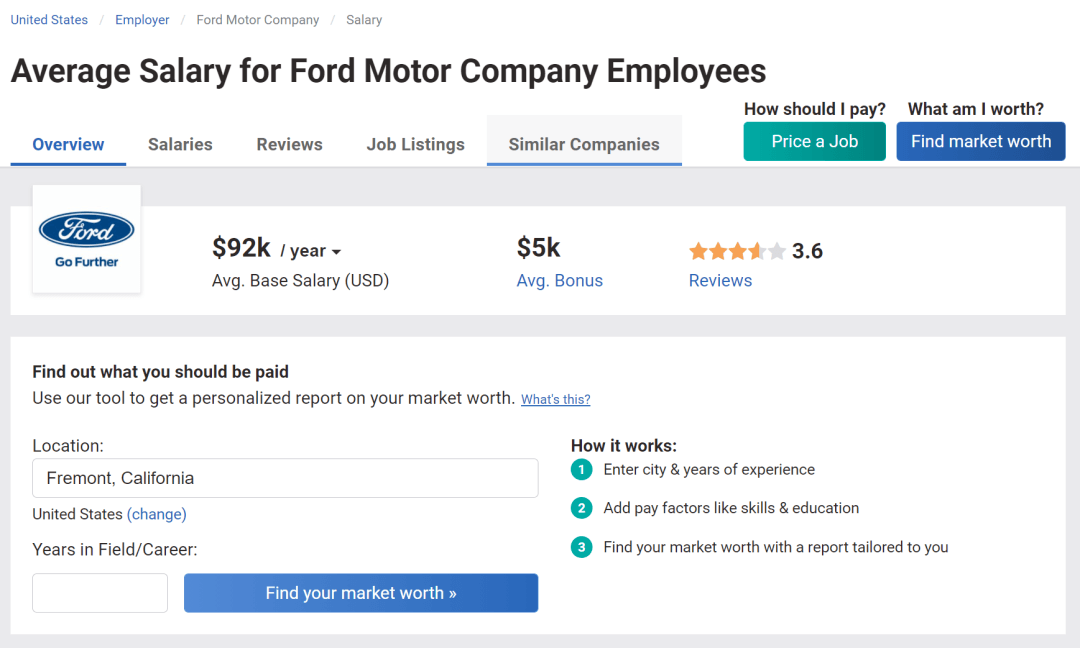Select Find your market worth with a report text
Image resolution: width=1080 pixels, height=648 pixels.
776,547
